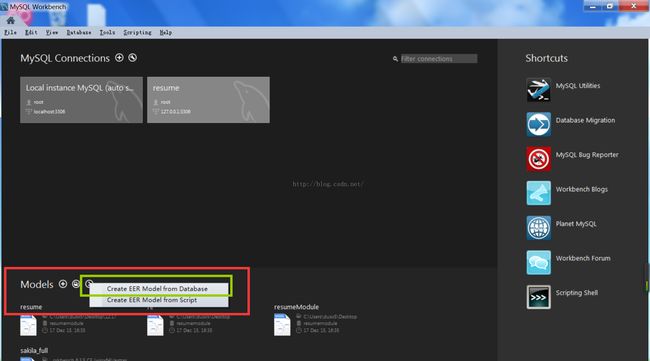This screenshot has height=361, width=650.
Task: Minimize the MySQL Workbench window
Action: 593,6
